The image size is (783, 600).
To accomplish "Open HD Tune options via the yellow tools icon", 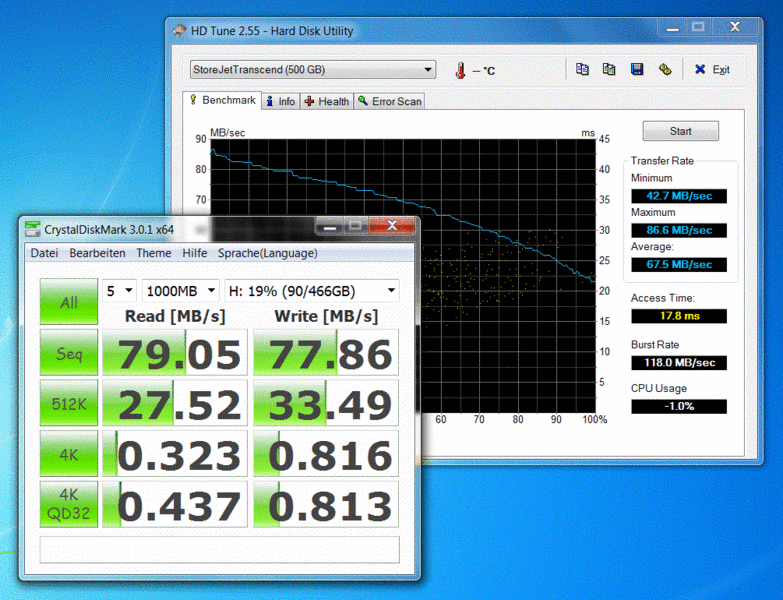I will pyautogui.click(x=665, y=69).
